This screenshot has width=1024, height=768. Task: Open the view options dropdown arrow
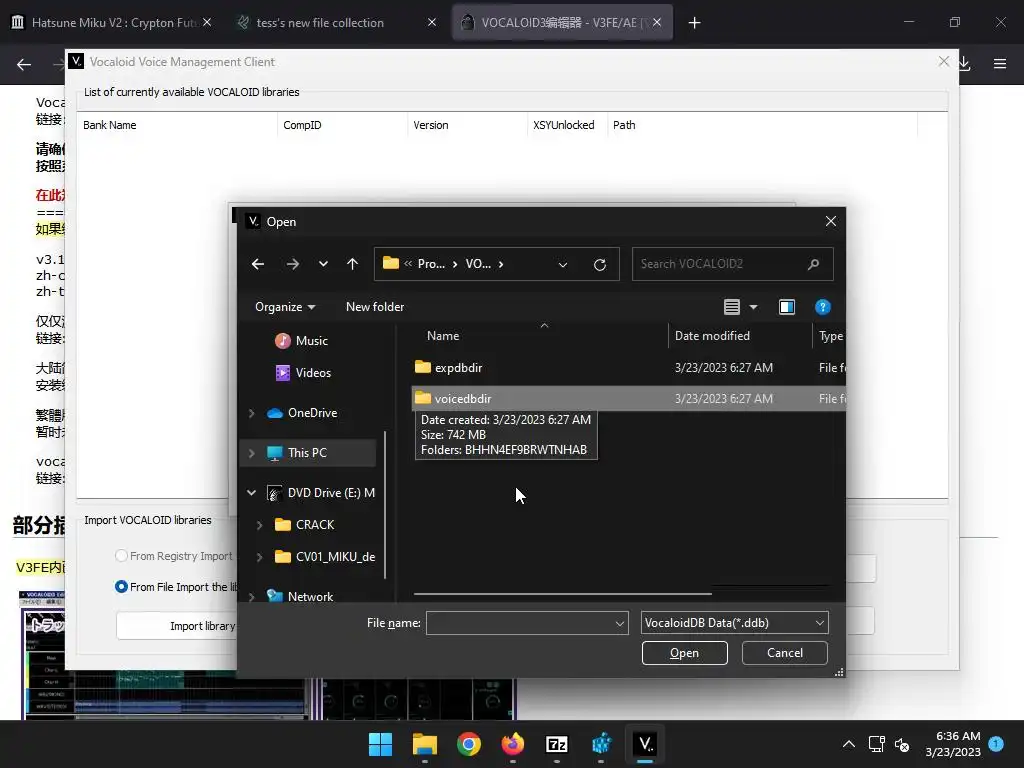coord(753,307)
